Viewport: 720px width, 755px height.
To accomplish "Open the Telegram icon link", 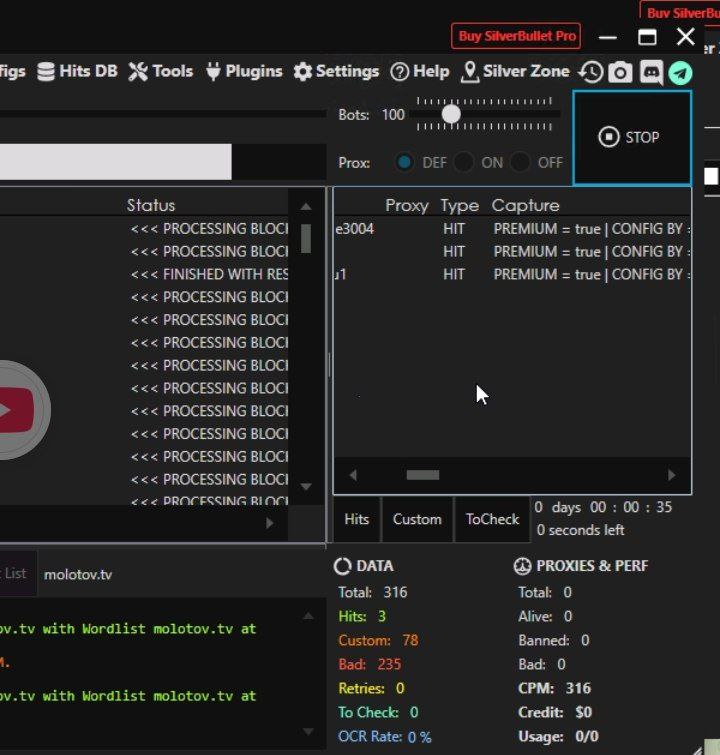I will [x=680, y=72].
